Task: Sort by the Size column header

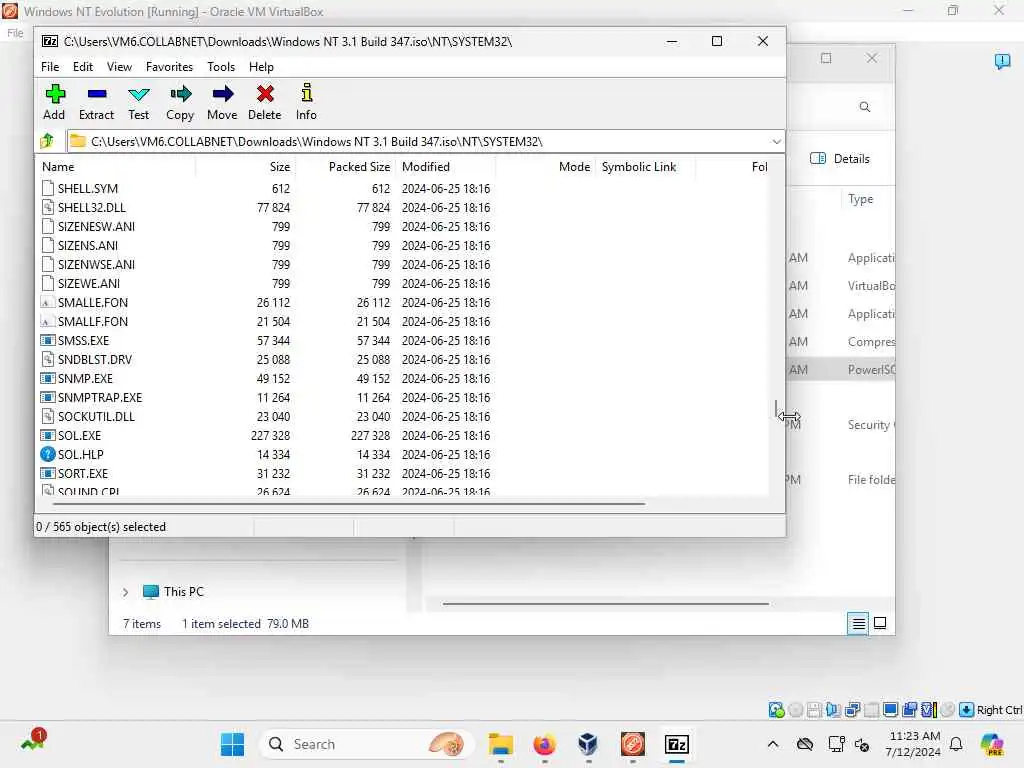Action: pos(245,167)
